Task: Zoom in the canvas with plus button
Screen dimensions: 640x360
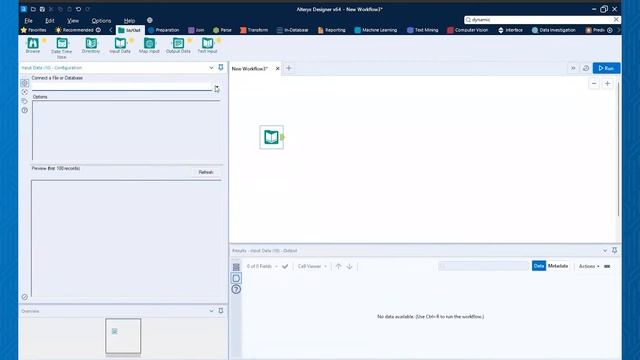Action: click(x=607, y=84)
